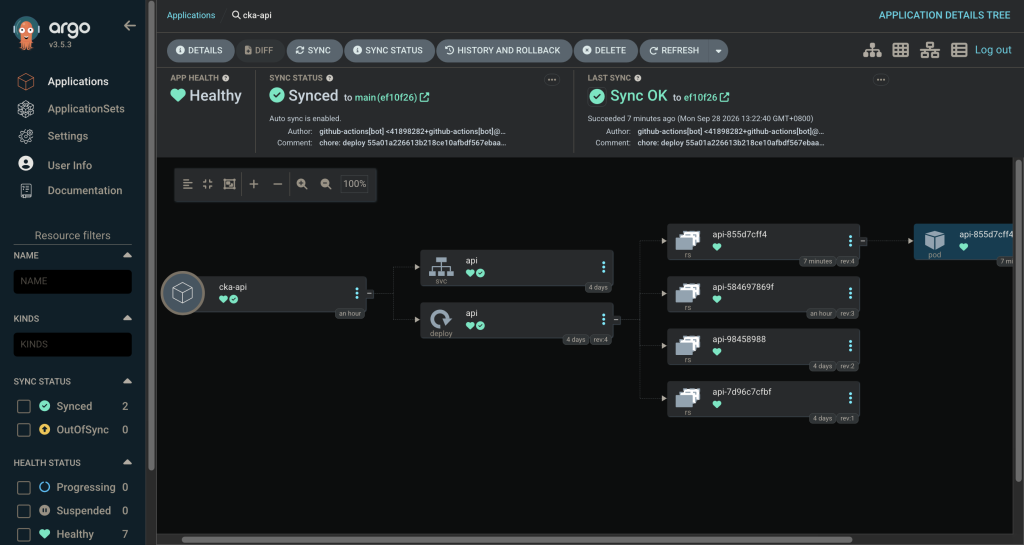Zoom out with the magnifier minus icon
1024x545 pixels.
[326, 184]
